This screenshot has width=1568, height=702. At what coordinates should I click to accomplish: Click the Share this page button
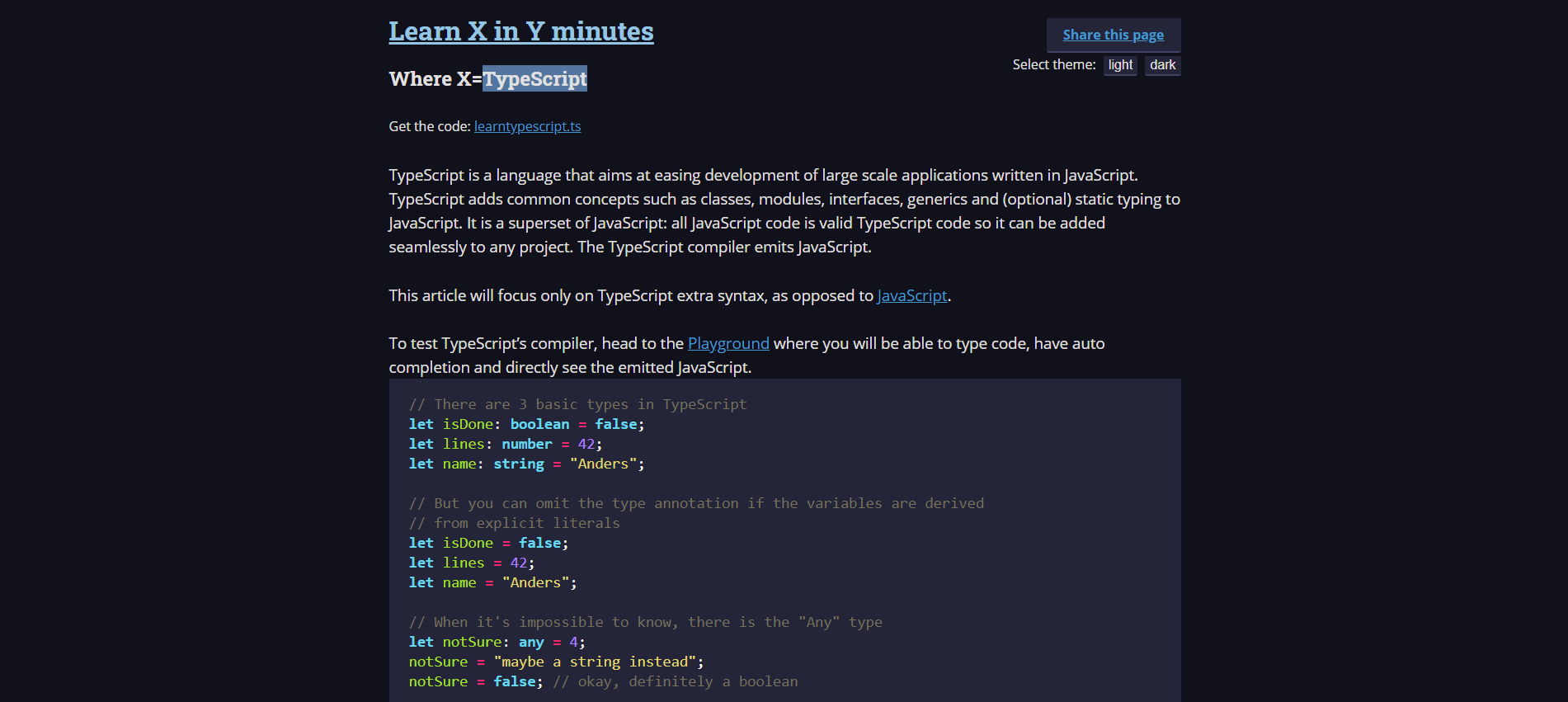[1114, 35]
